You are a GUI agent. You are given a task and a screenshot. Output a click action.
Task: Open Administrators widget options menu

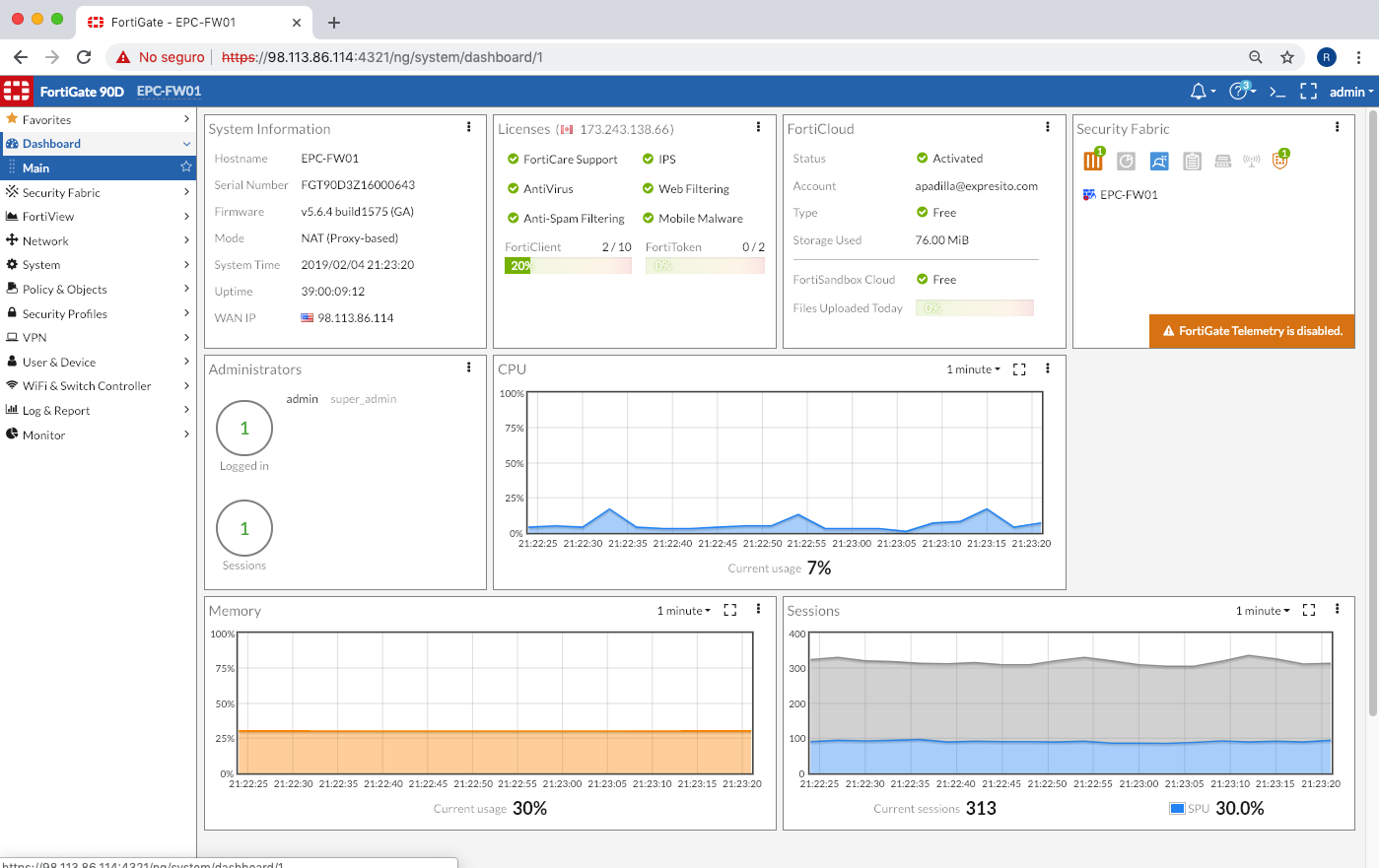468,367
